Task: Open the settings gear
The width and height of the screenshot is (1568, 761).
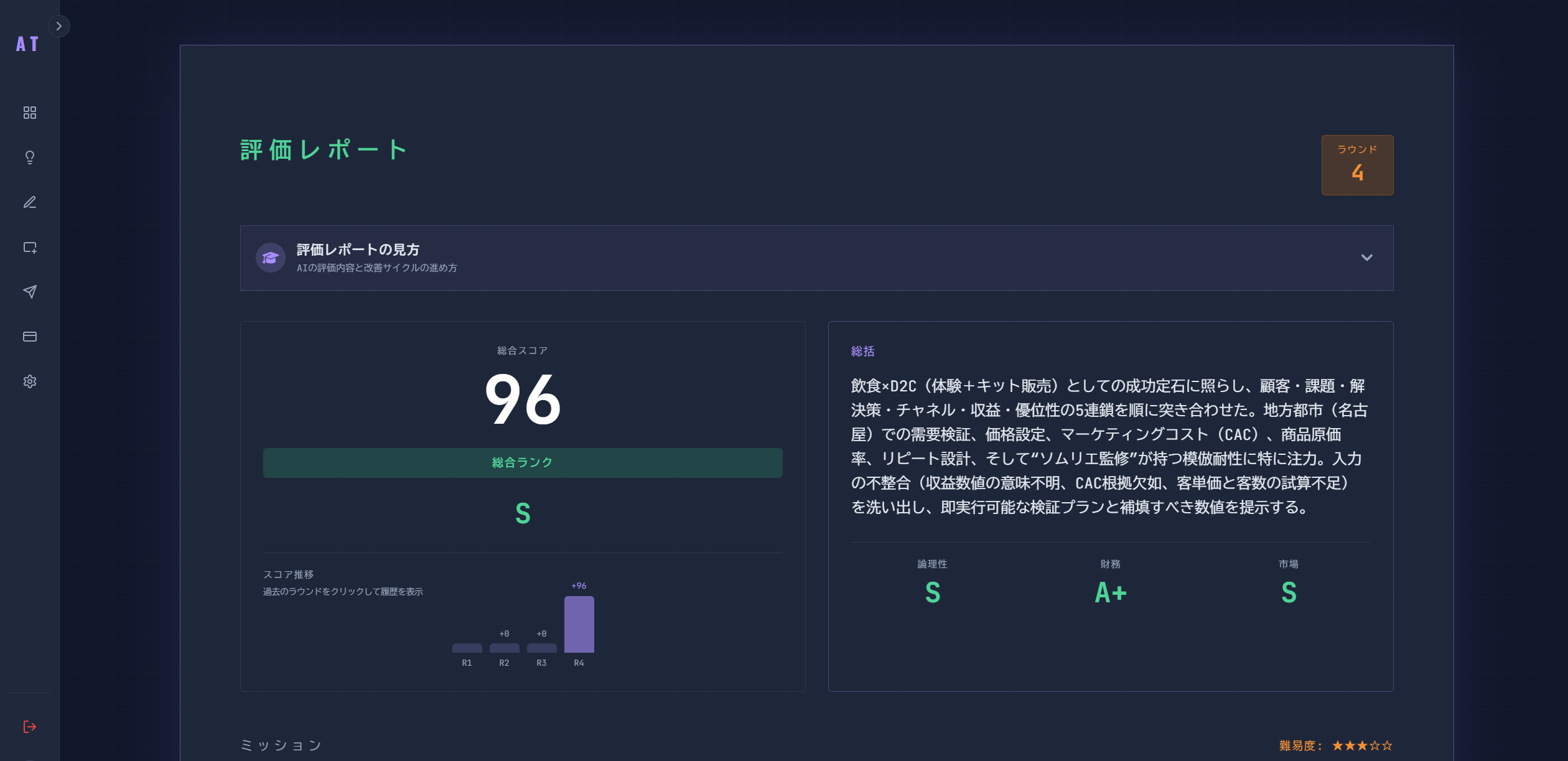Action: coord(29,381)
